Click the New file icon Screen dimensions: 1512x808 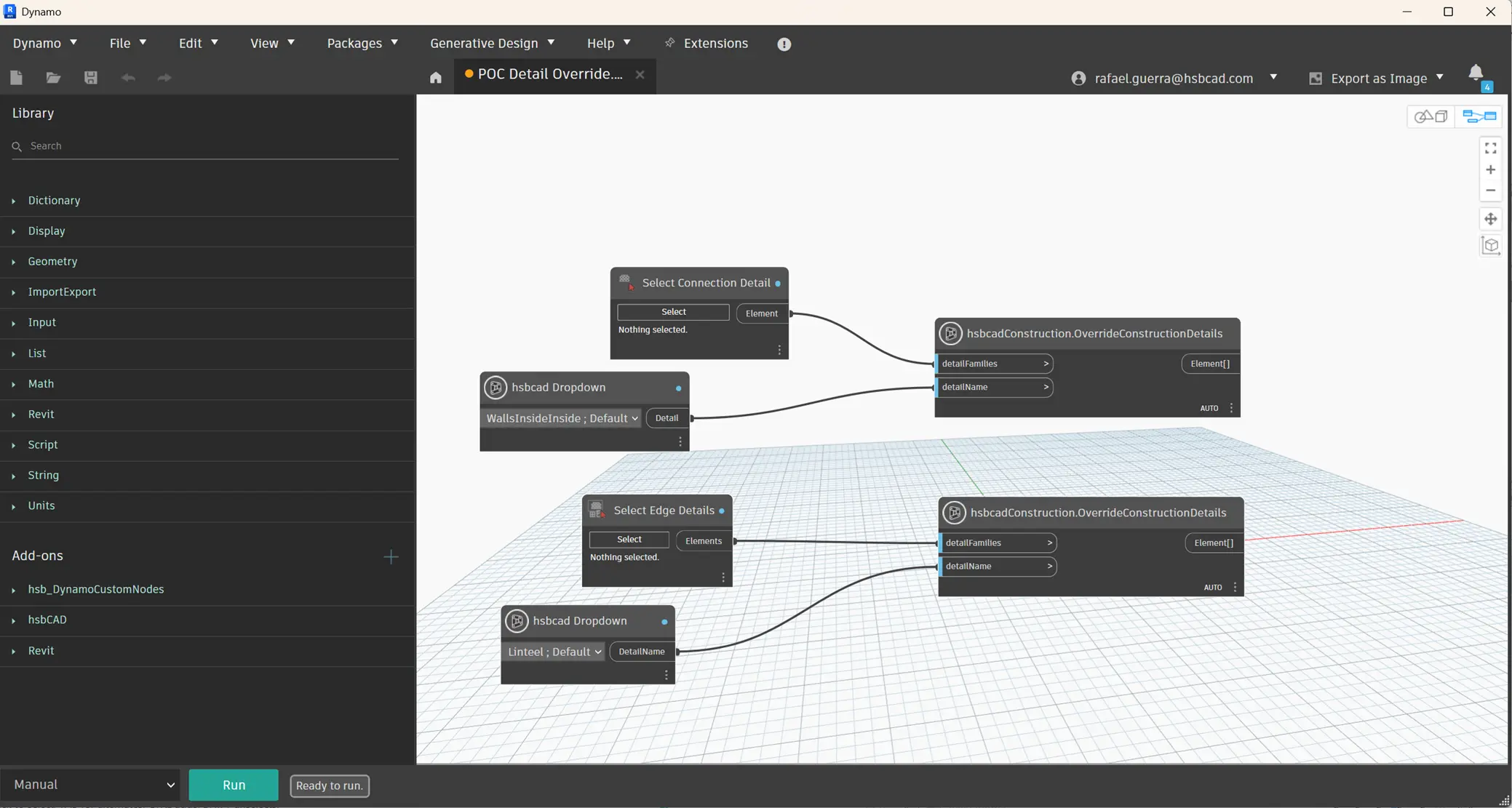[16, 78]
